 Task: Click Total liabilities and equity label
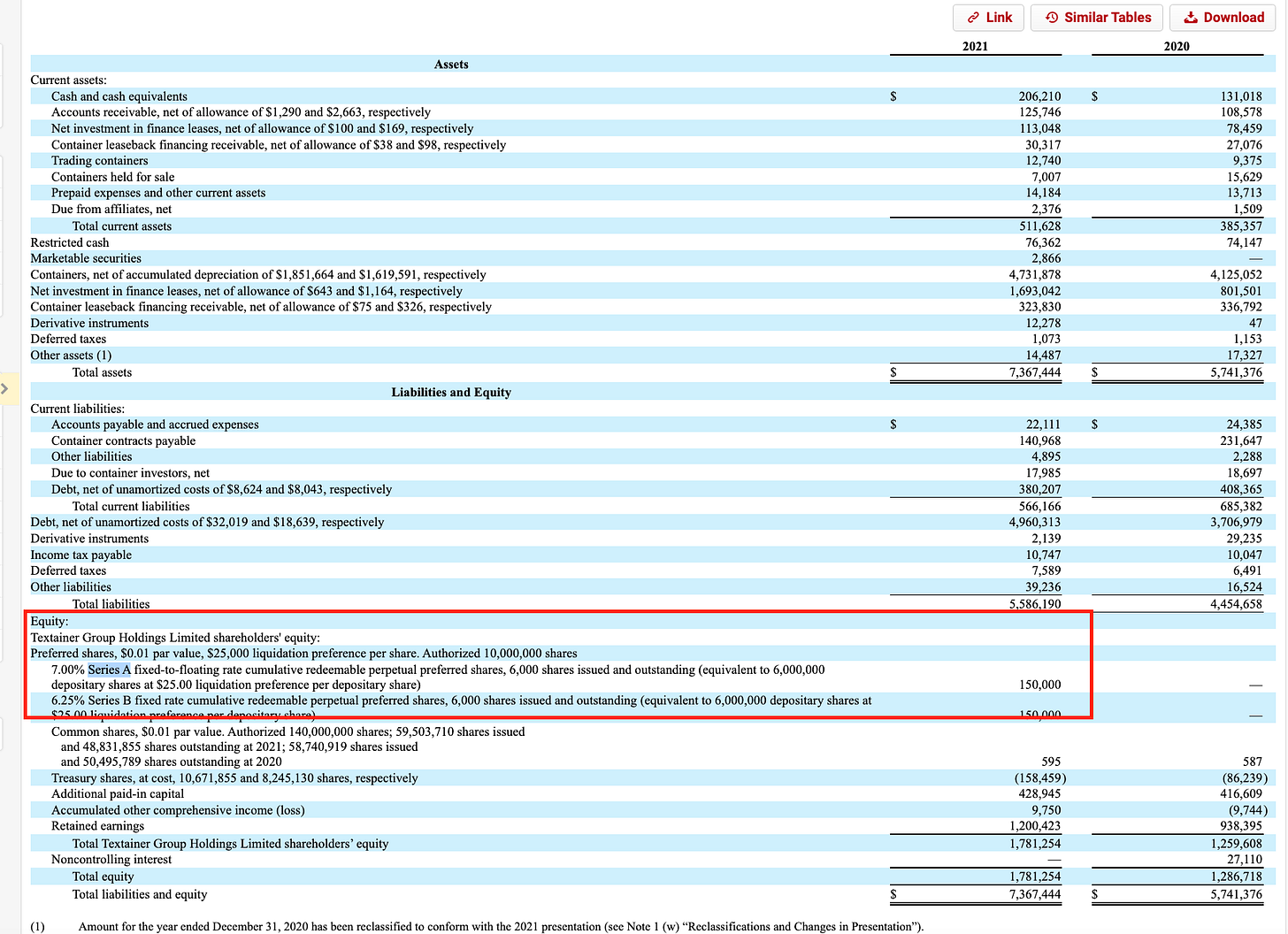[140, 894]
